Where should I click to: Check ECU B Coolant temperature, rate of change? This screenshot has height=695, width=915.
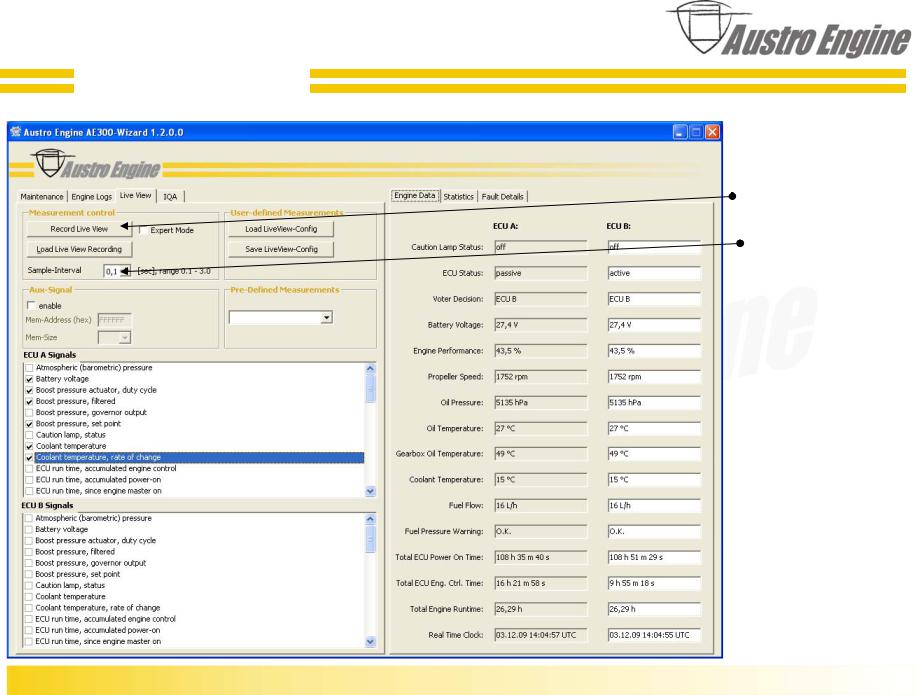point(29,608)
